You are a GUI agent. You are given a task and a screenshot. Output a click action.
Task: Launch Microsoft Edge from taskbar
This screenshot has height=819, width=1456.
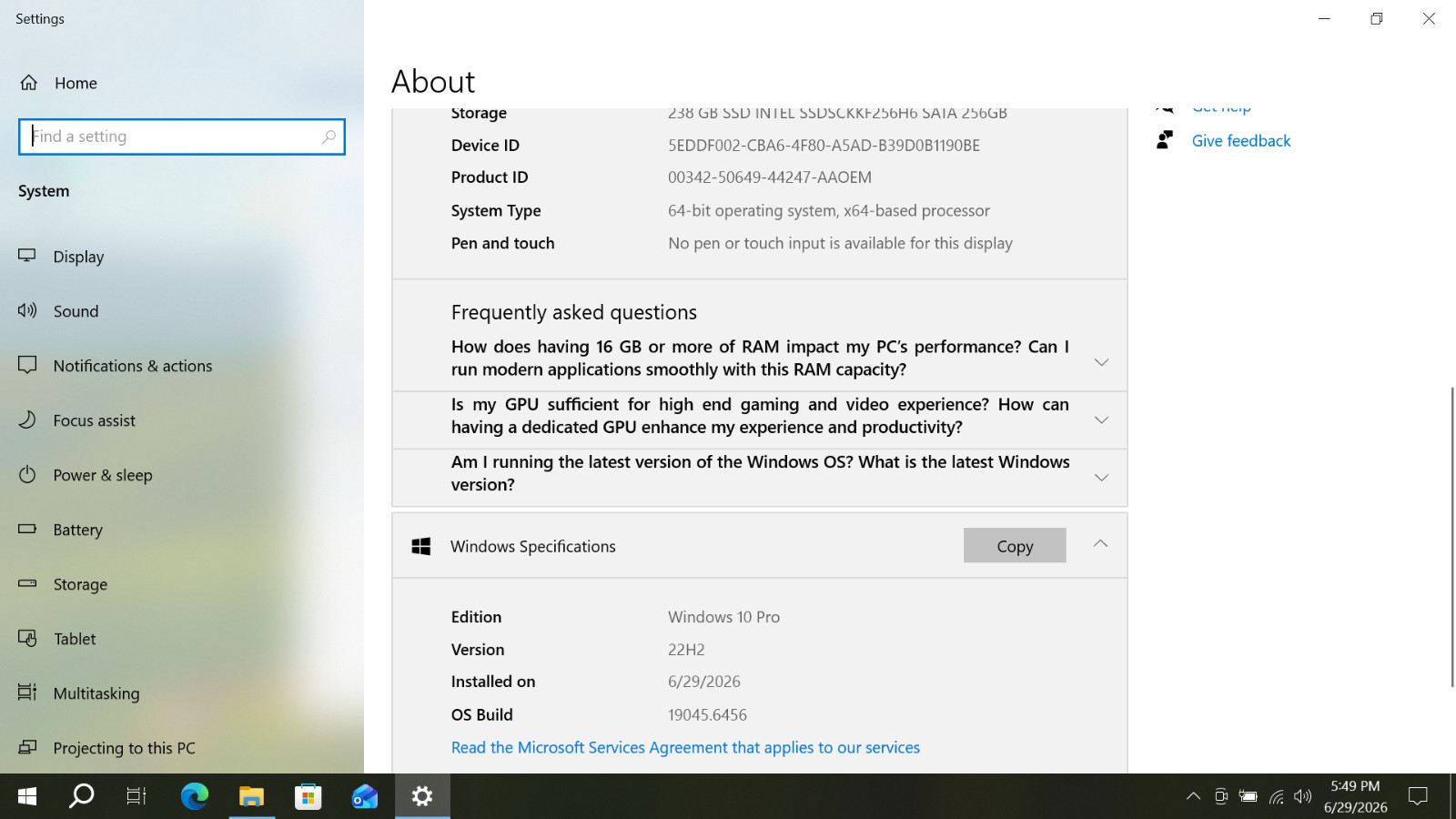(195, 796)
